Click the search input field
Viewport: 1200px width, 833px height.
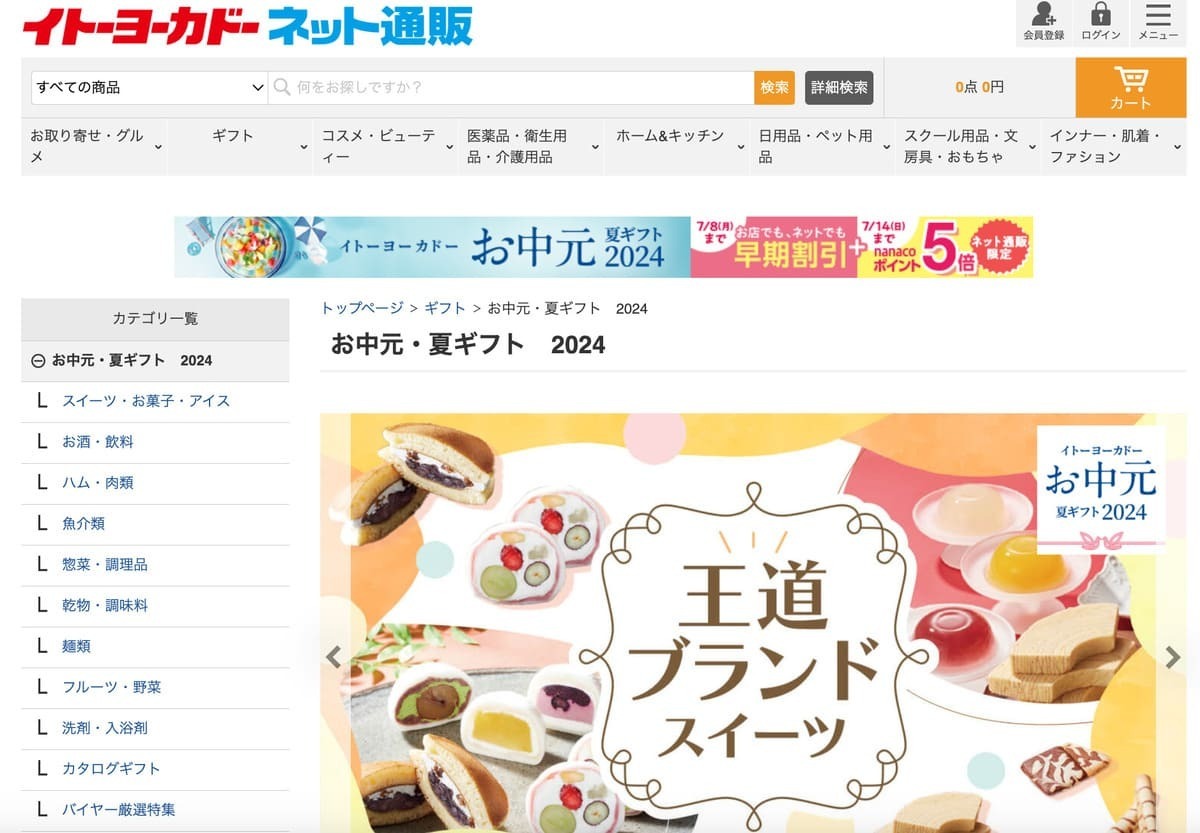(x=513, y=87)
